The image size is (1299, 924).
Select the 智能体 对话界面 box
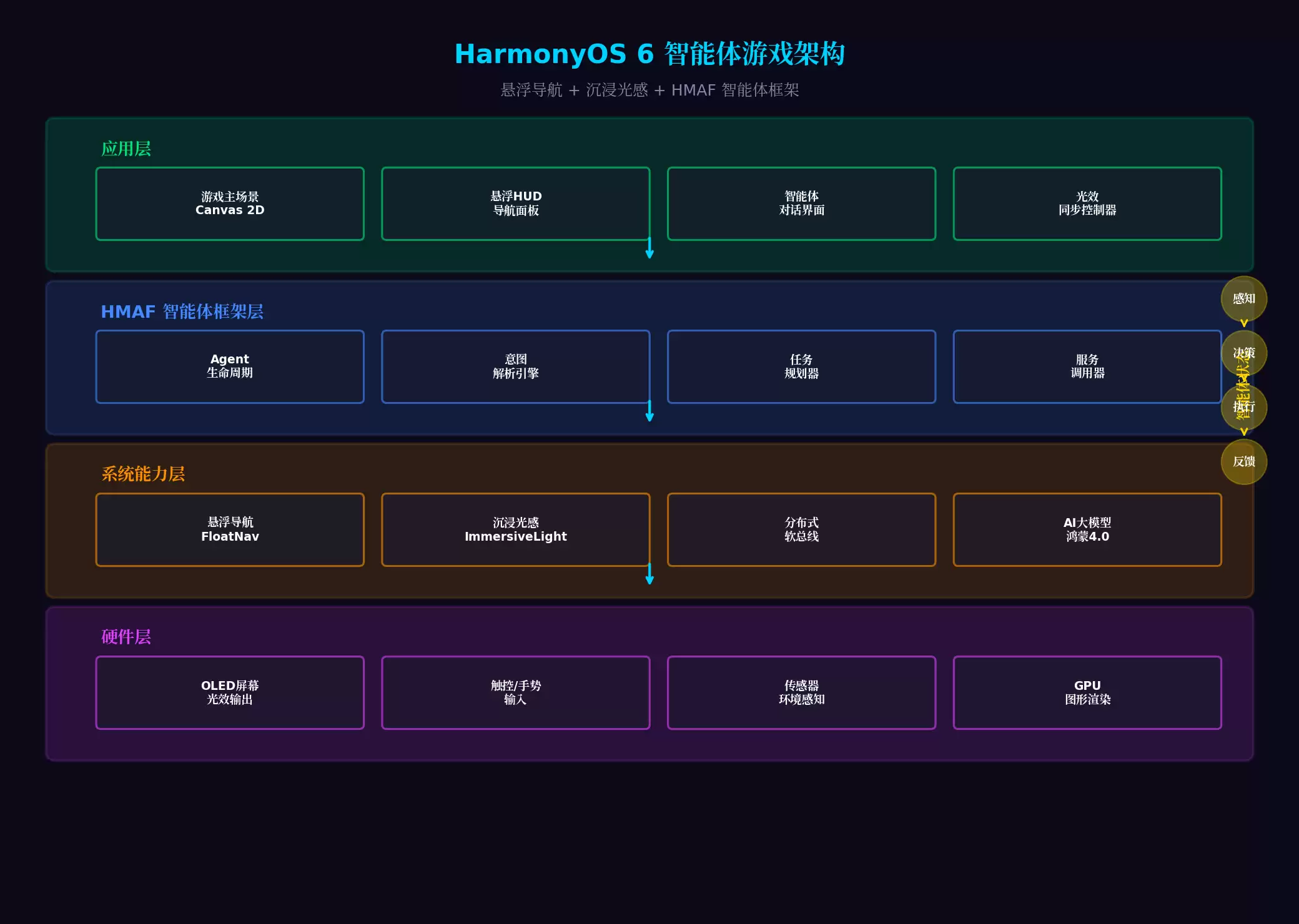coord(802,204)
